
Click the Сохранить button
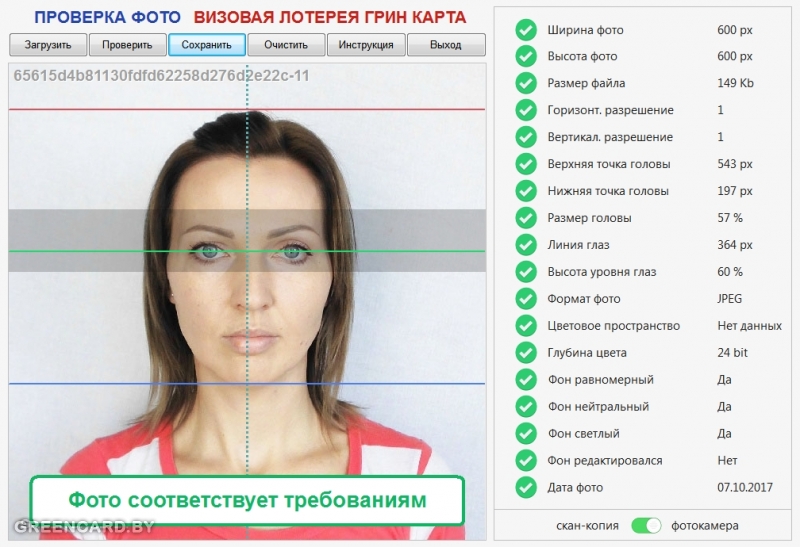pyautogui.click(x=207, y=45)
